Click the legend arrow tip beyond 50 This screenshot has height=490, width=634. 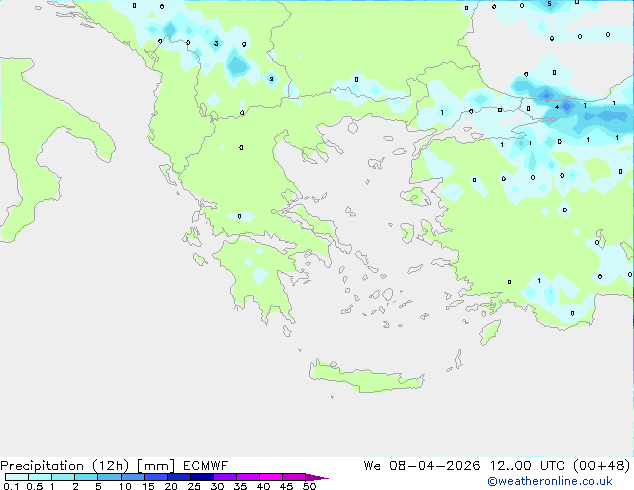317,477
